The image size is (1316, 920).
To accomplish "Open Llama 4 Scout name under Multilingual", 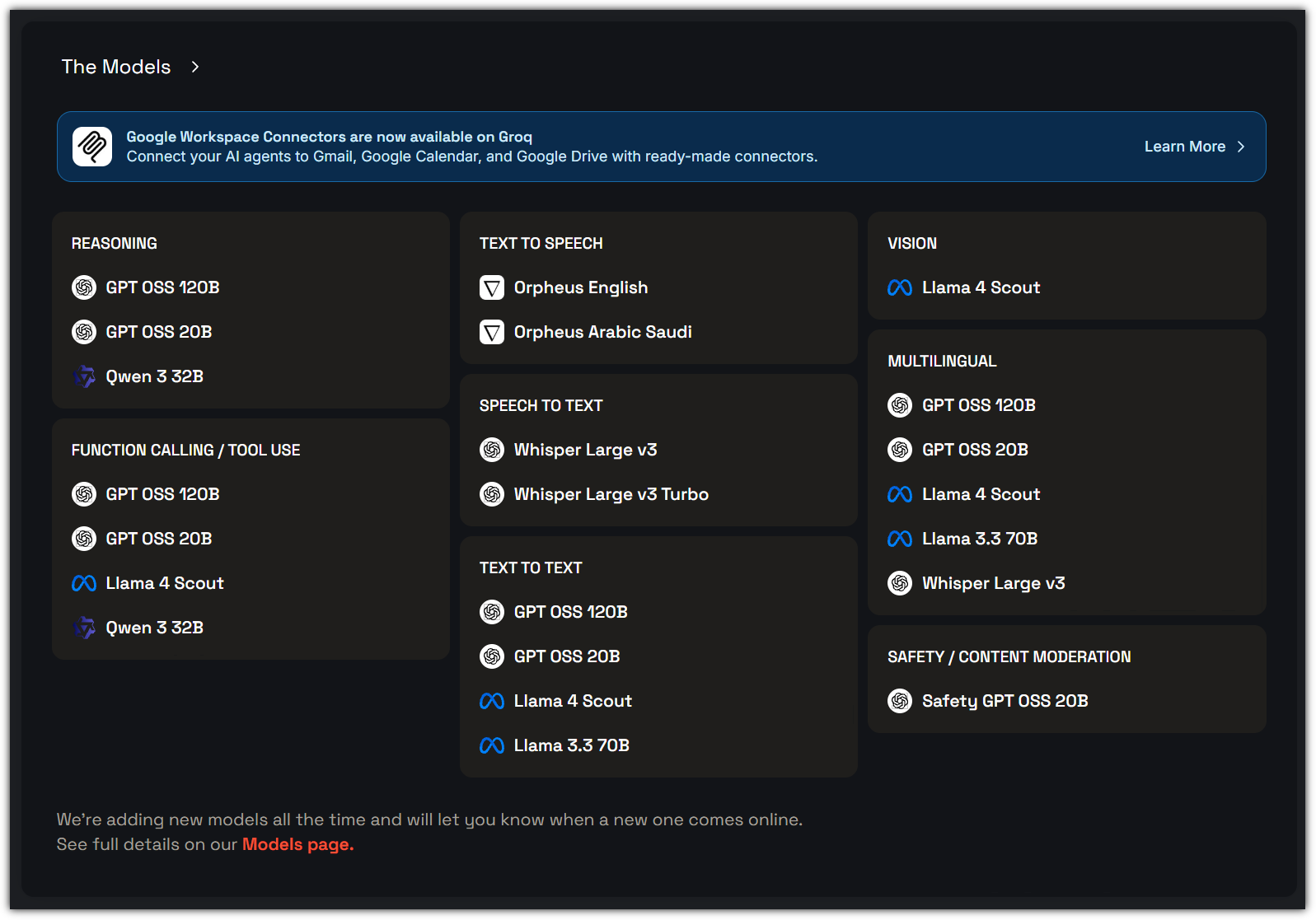I will (981, 494).
